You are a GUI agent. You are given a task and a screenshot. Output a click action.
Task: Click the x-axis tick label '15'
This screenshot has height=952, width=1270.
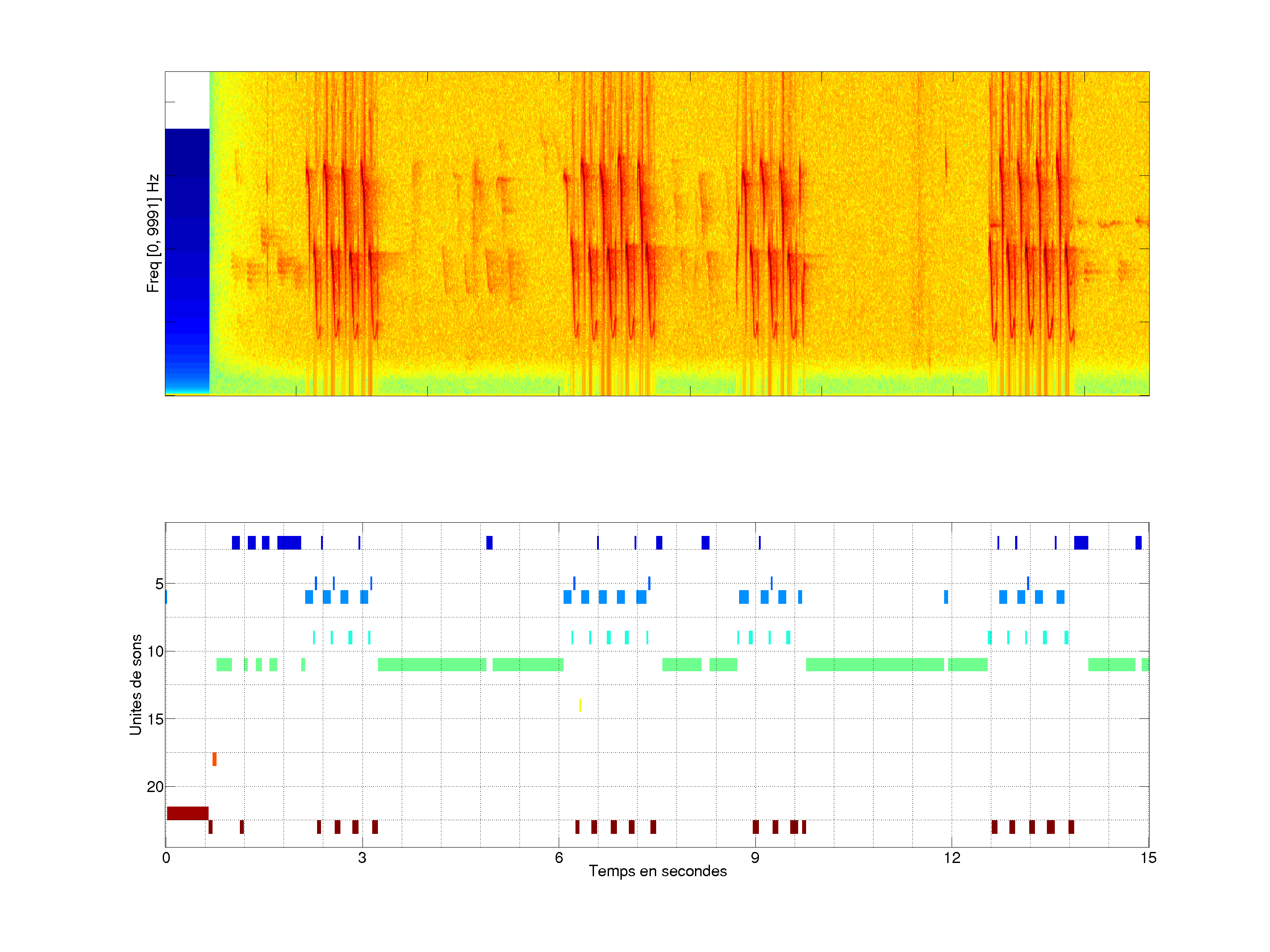click(1148, 858)
